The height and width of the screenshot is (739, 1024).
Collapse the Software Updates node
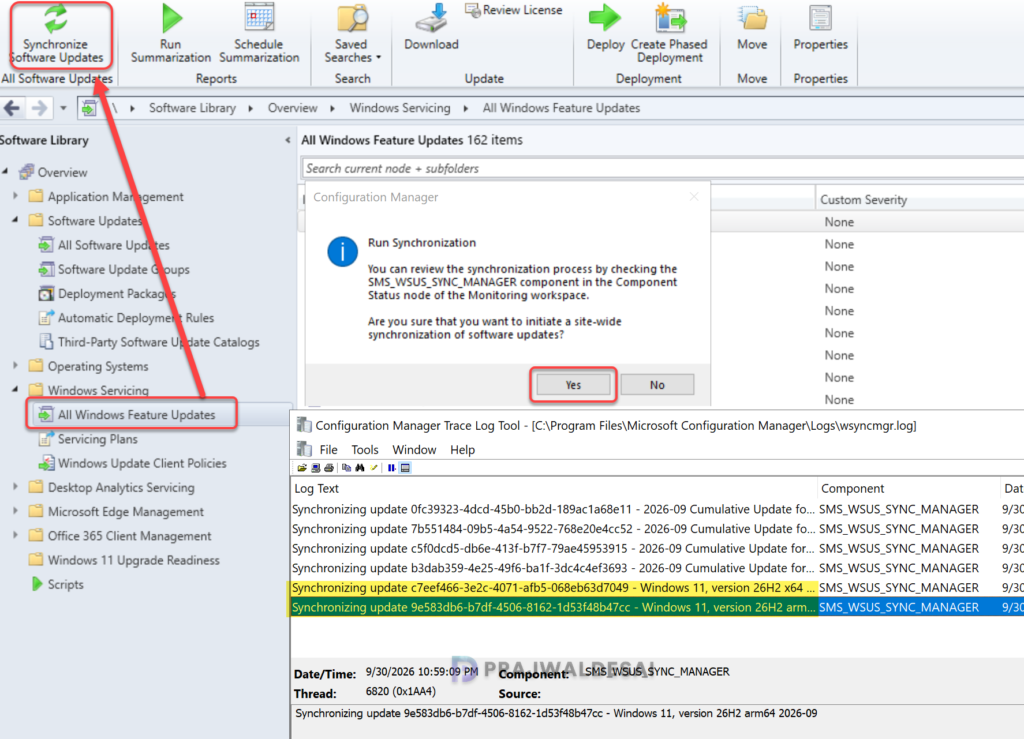15,220
